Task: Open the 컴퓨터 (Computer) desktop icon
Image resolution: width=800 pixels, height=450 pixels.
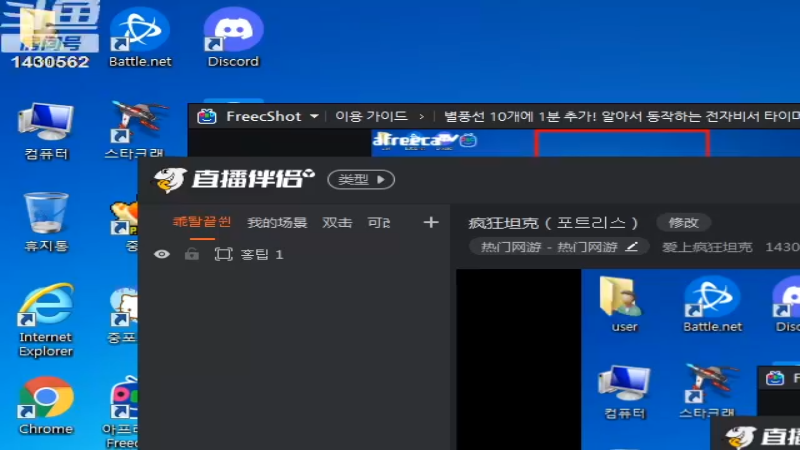Action: (x=45, y=131)
